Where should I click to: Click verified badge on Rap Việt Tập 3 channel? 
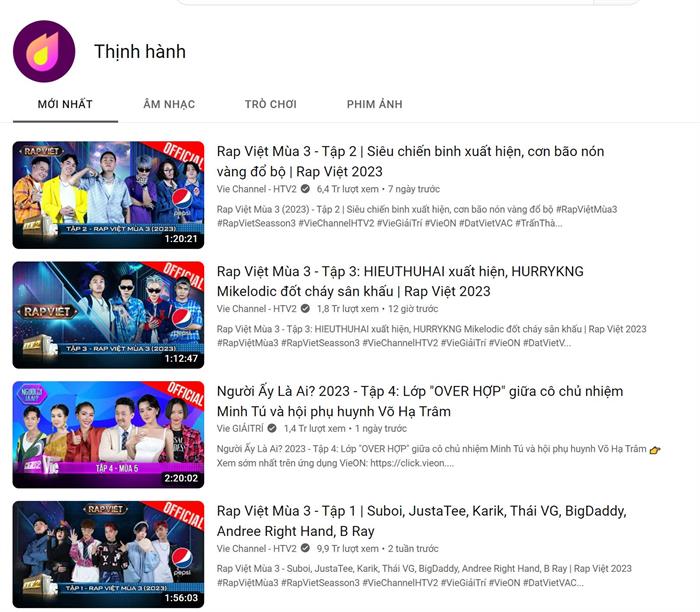click(x=305, y=308)
